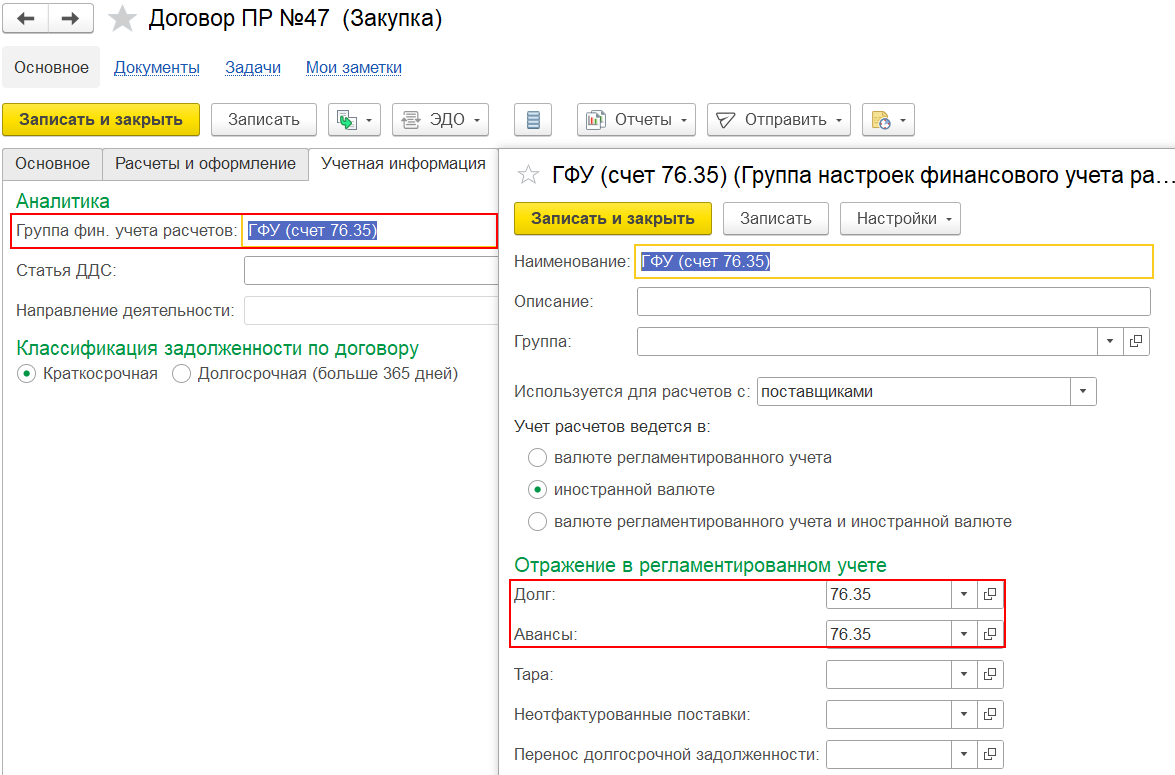Select валюте регламентированного учета radio option
The image size is (1175, 775).
(537, 458)
